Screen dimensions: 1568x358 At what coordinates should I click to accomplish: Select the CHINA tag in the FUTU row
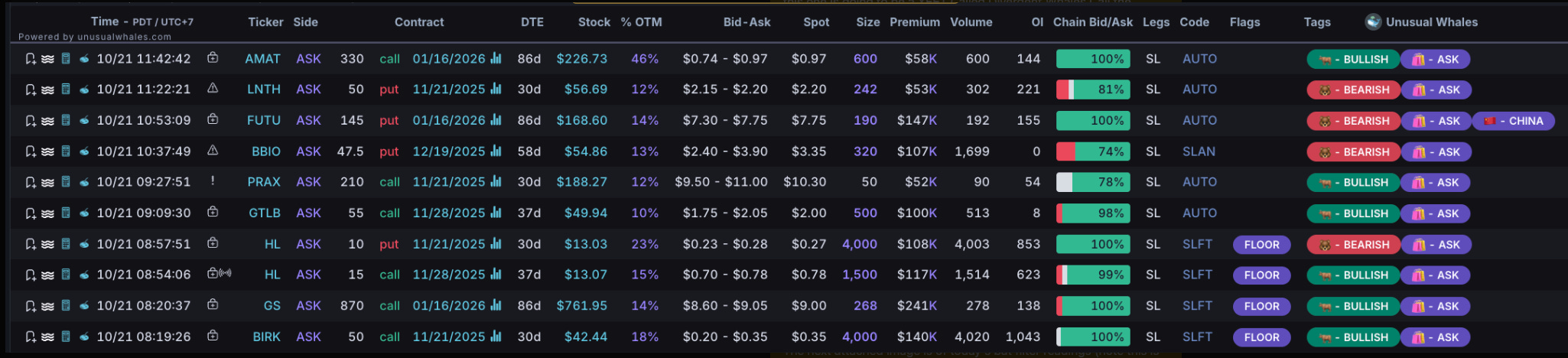1513,121
